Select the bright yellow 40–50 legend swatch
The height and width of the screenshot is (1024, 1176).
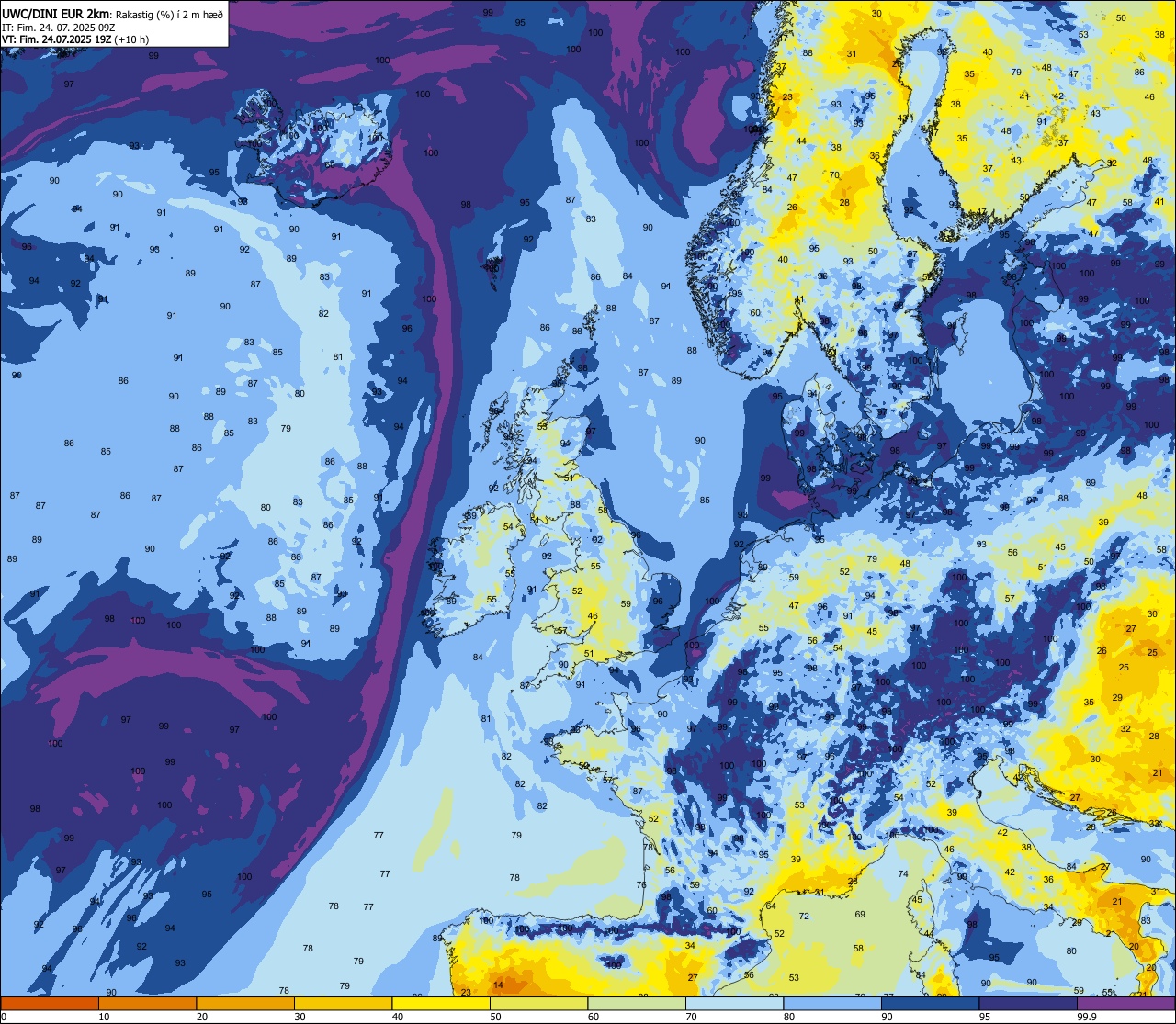coord(441,1003)
